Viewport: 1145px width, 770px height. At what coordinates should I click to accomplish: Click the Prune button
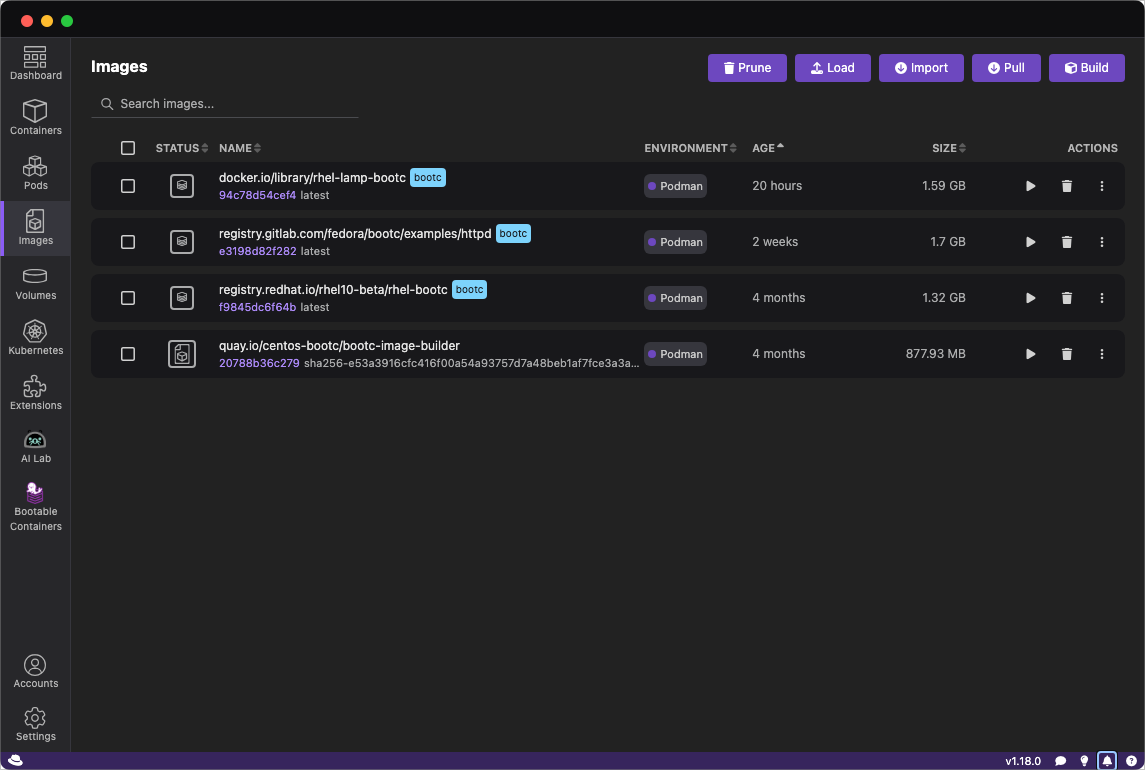[747, 68]
